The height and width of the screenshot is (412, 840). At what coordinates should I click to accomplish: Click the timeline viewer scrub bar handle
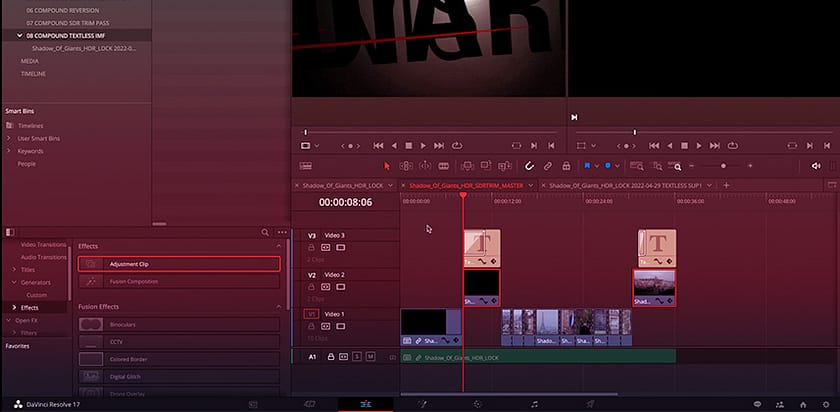pos(635,132)
